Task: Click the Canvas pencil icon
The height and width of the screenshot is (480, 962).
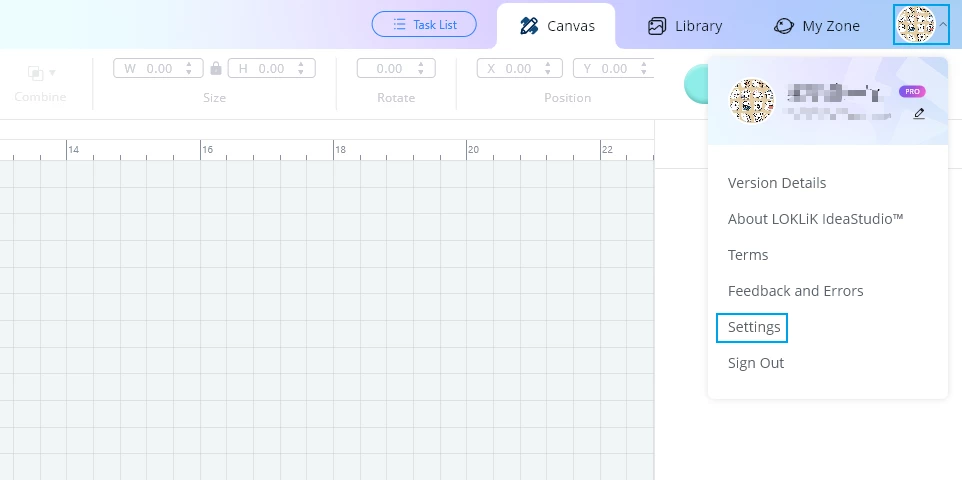Action: click(x=529, y=26)
